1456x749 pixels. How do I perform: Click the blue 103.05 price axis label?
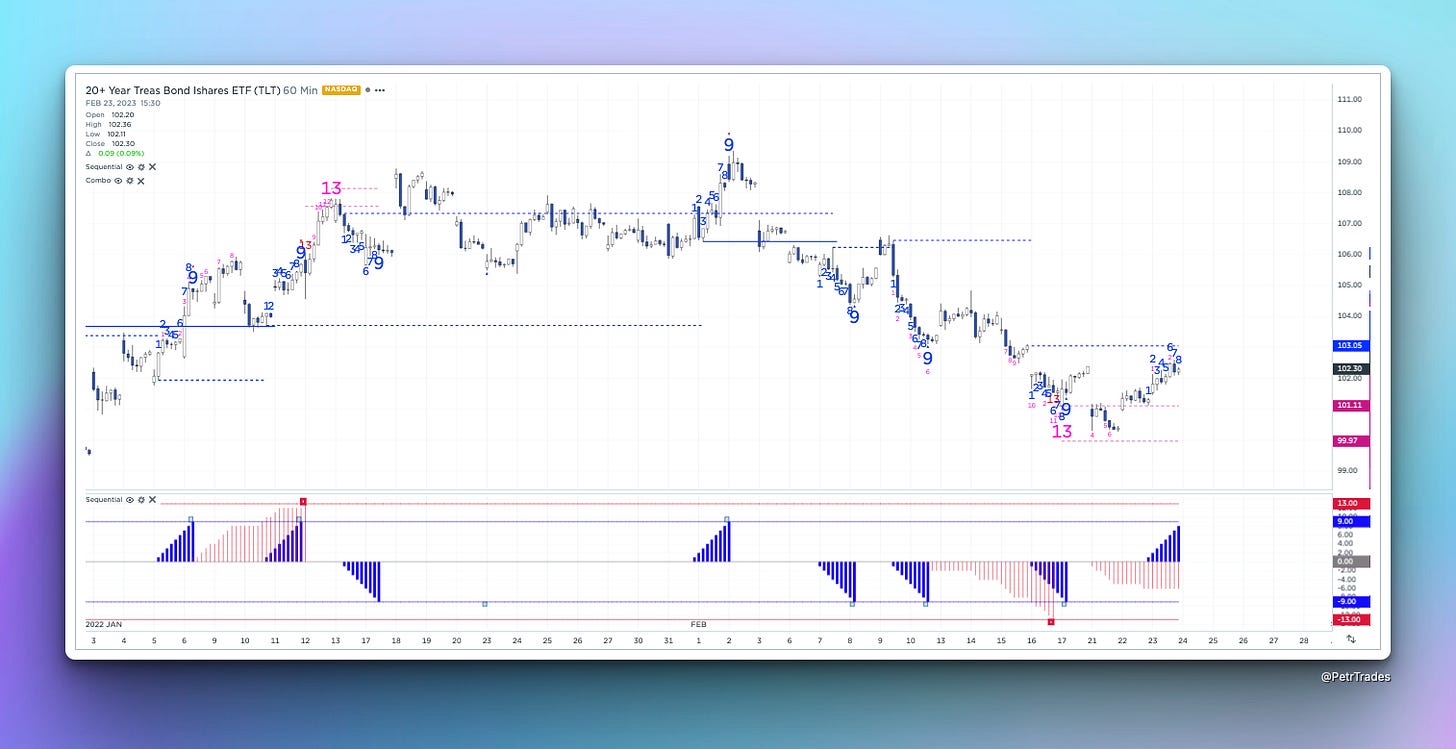tap(1350, 345)
